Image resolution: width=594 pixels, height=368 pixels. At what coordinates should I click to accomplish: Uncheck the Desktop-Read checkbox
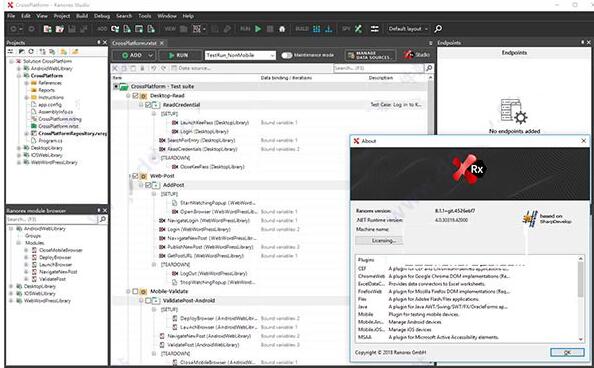click(135, 96)
